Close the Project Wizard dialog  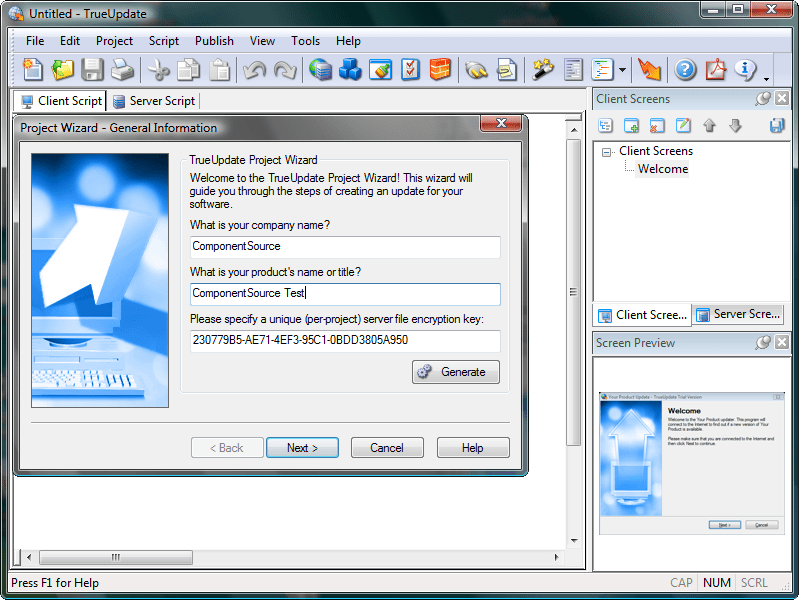(x=501, y=123)
